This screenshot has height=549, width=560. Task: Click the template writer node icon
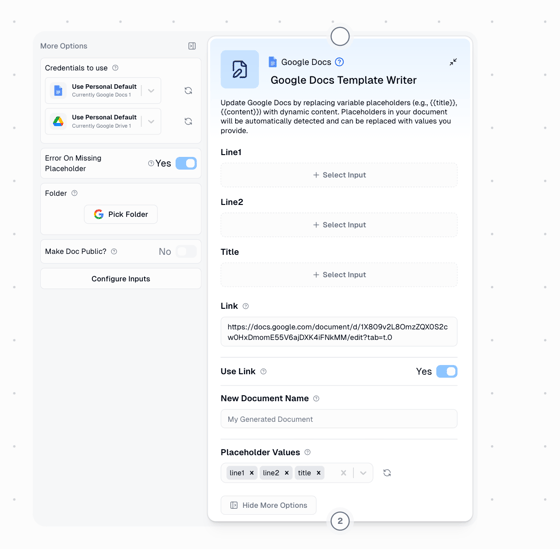240,69
